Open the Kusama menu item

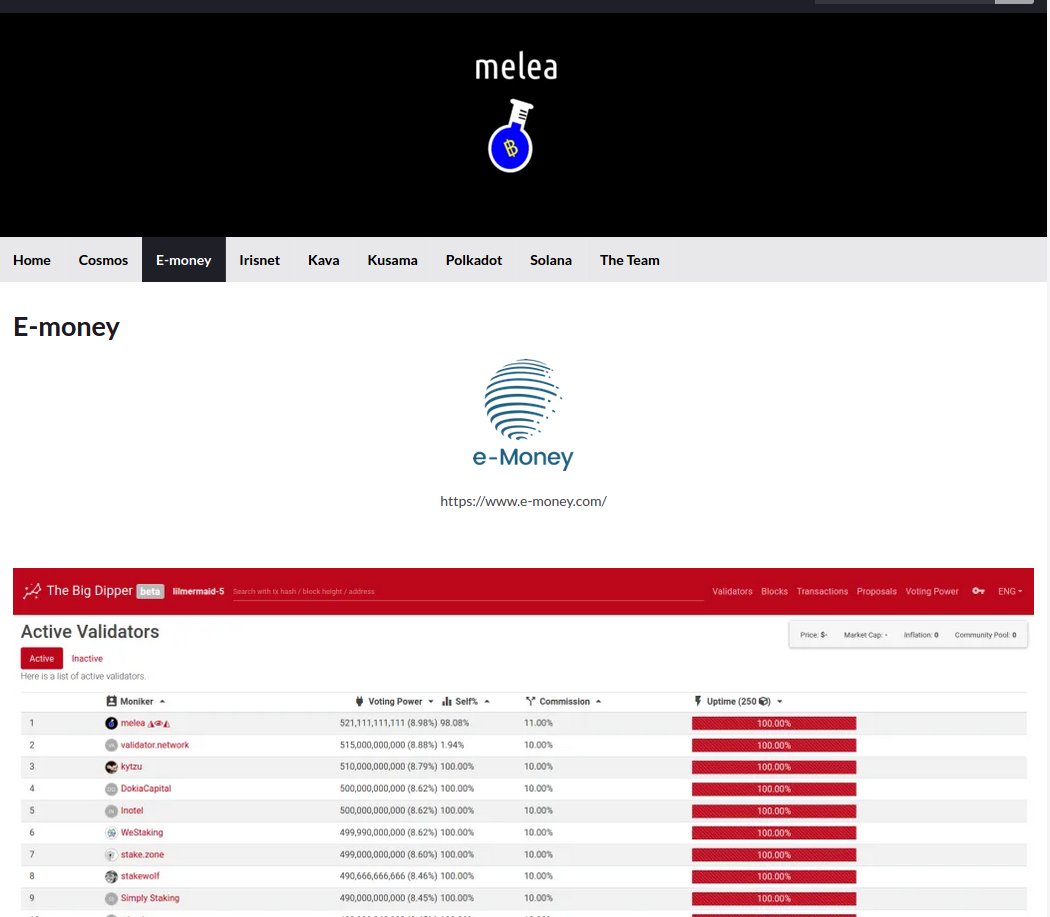392,260
